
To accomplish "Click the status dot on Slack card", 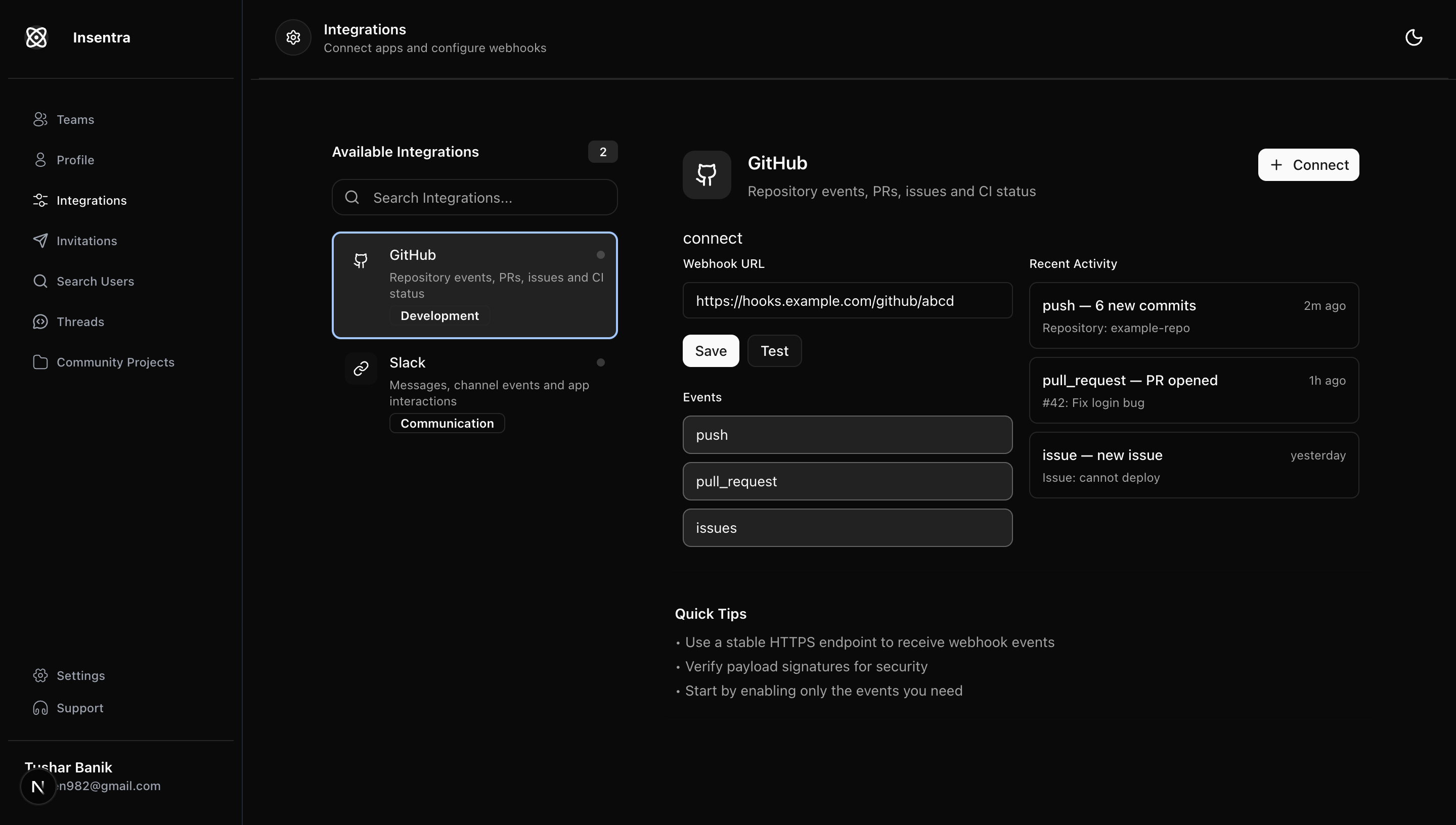I will point(601,362).
